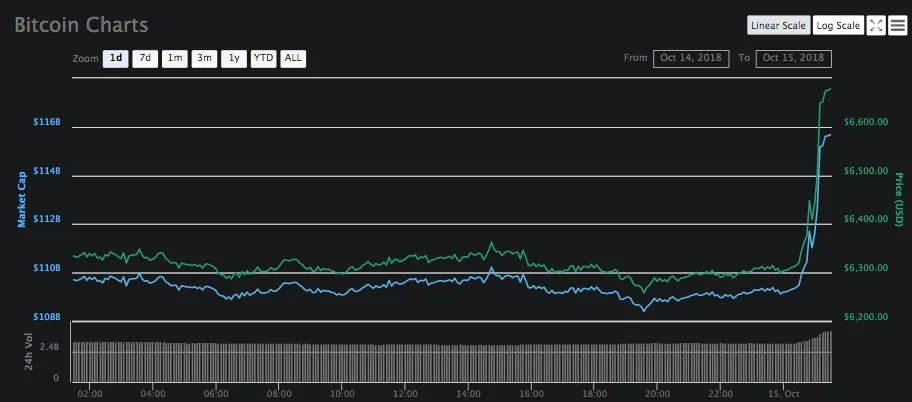
Task: Click the $6,300.00 price tick
Action: tap(865, 268)
